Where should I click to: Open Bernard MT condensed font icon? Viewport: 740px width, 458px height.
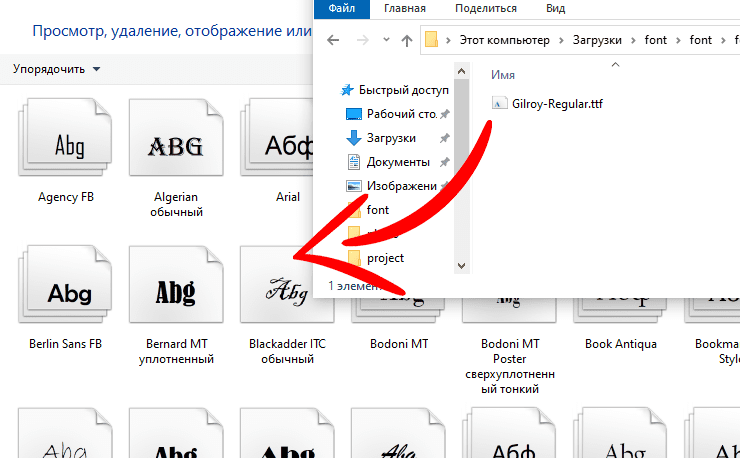[176, 292]
